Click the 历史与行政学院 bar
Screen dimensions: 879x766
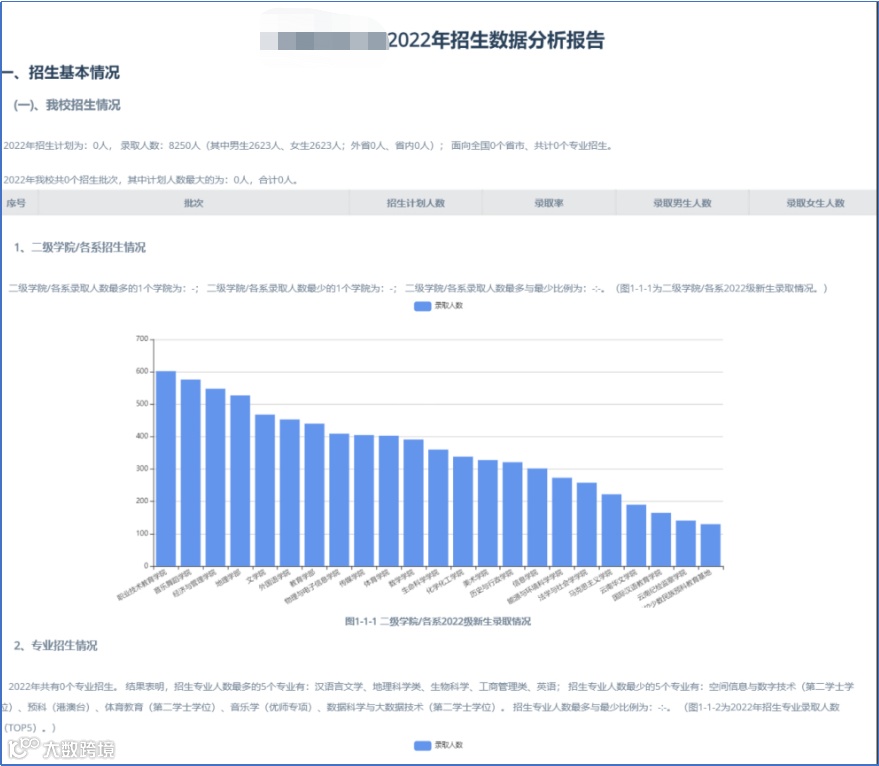pyautogui.click(x=512, y=514)
